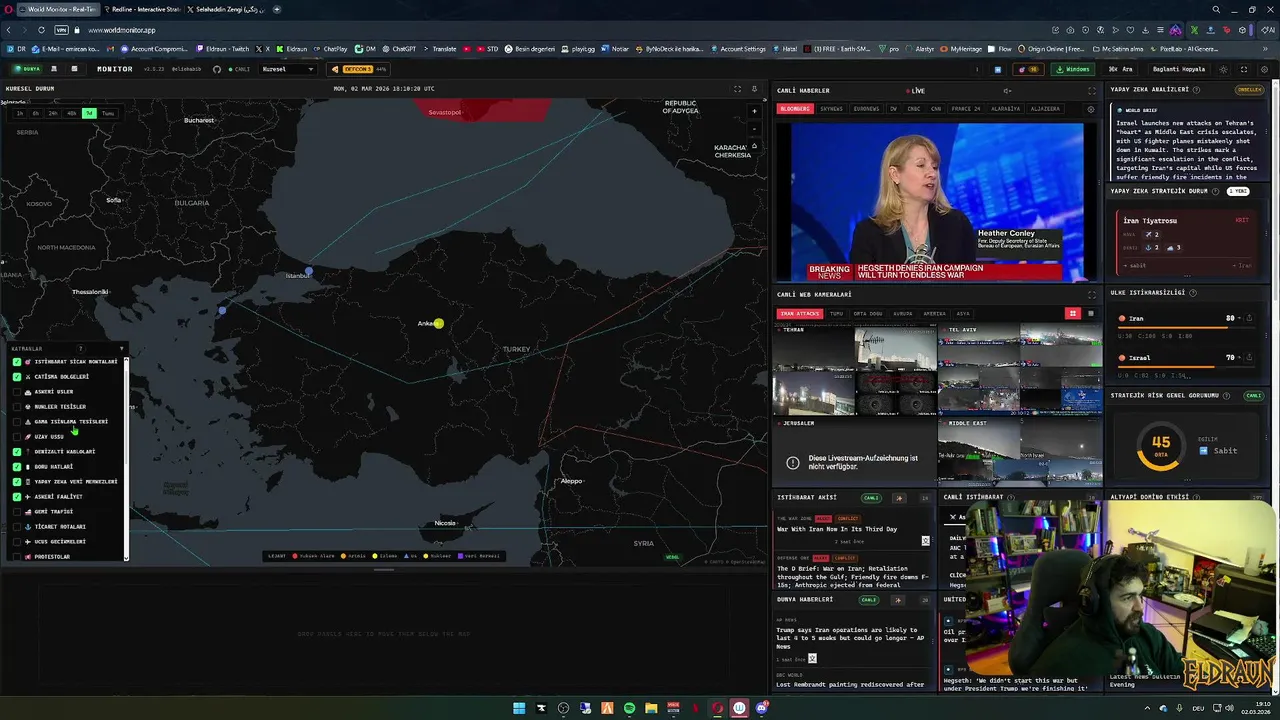The height and width of the screenshot is (720, 1280).
Task: Select IRAN ATTACKS webcam filter
Action: [800, 314]
